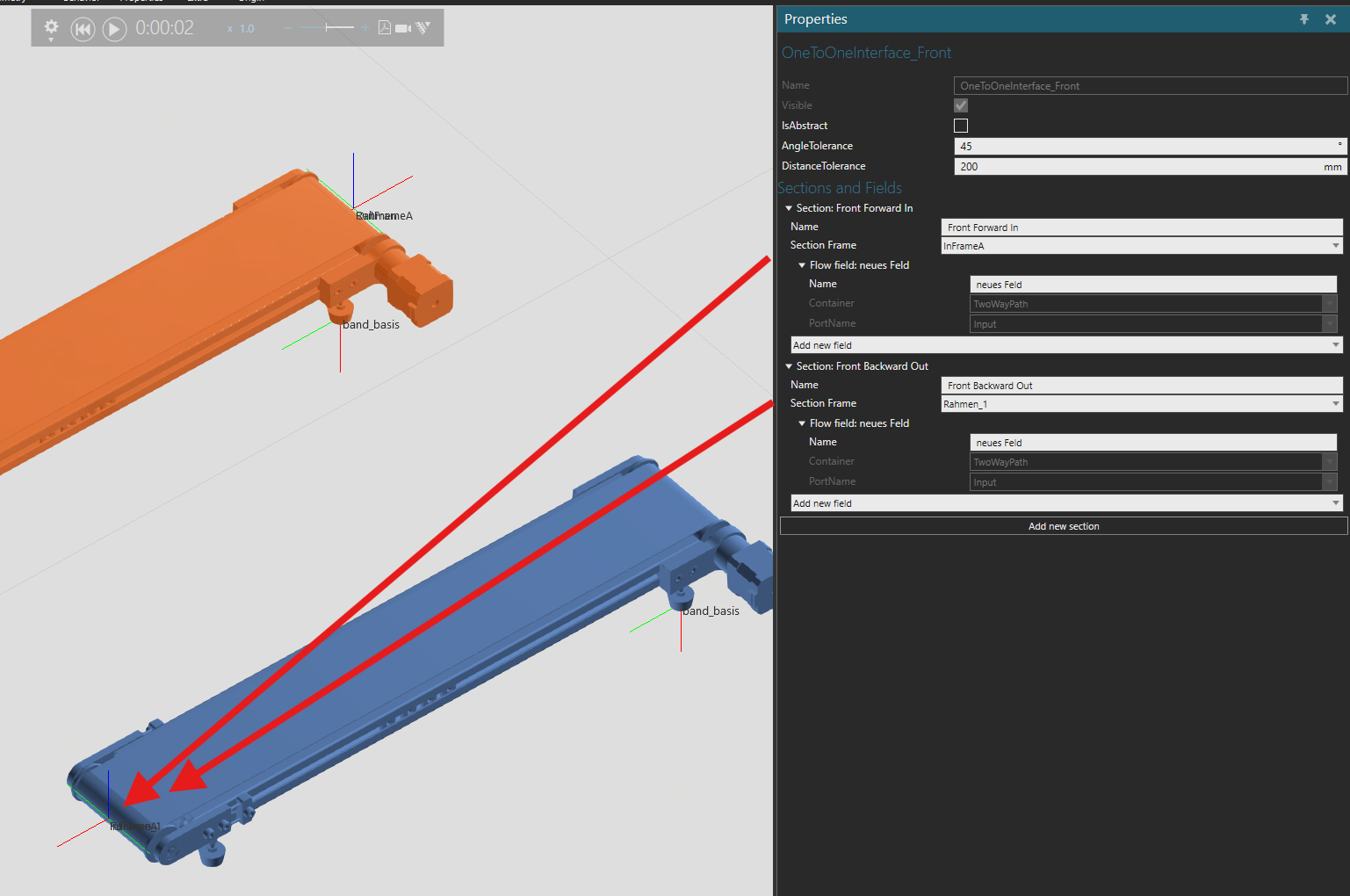1350x896 pixels.
Task: Start the simulation with the play button
Action: (x=114, y=29)
